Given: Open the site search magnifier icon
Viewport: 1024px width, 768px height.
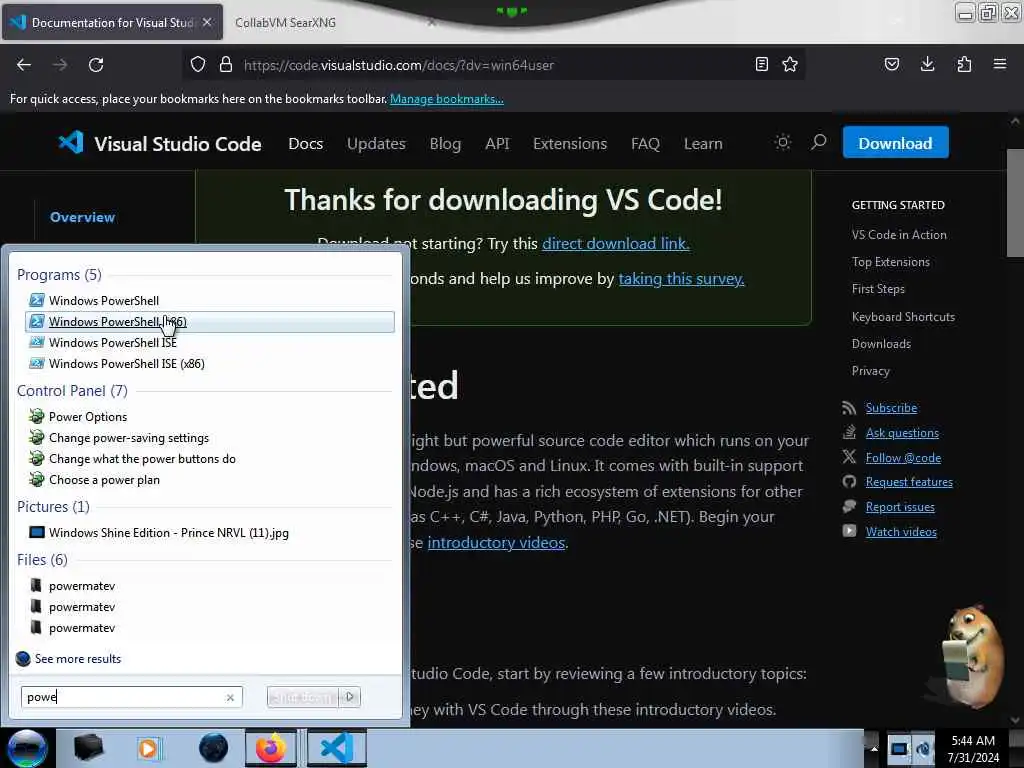Looking at the screenshot, I should tap(818, 142).
